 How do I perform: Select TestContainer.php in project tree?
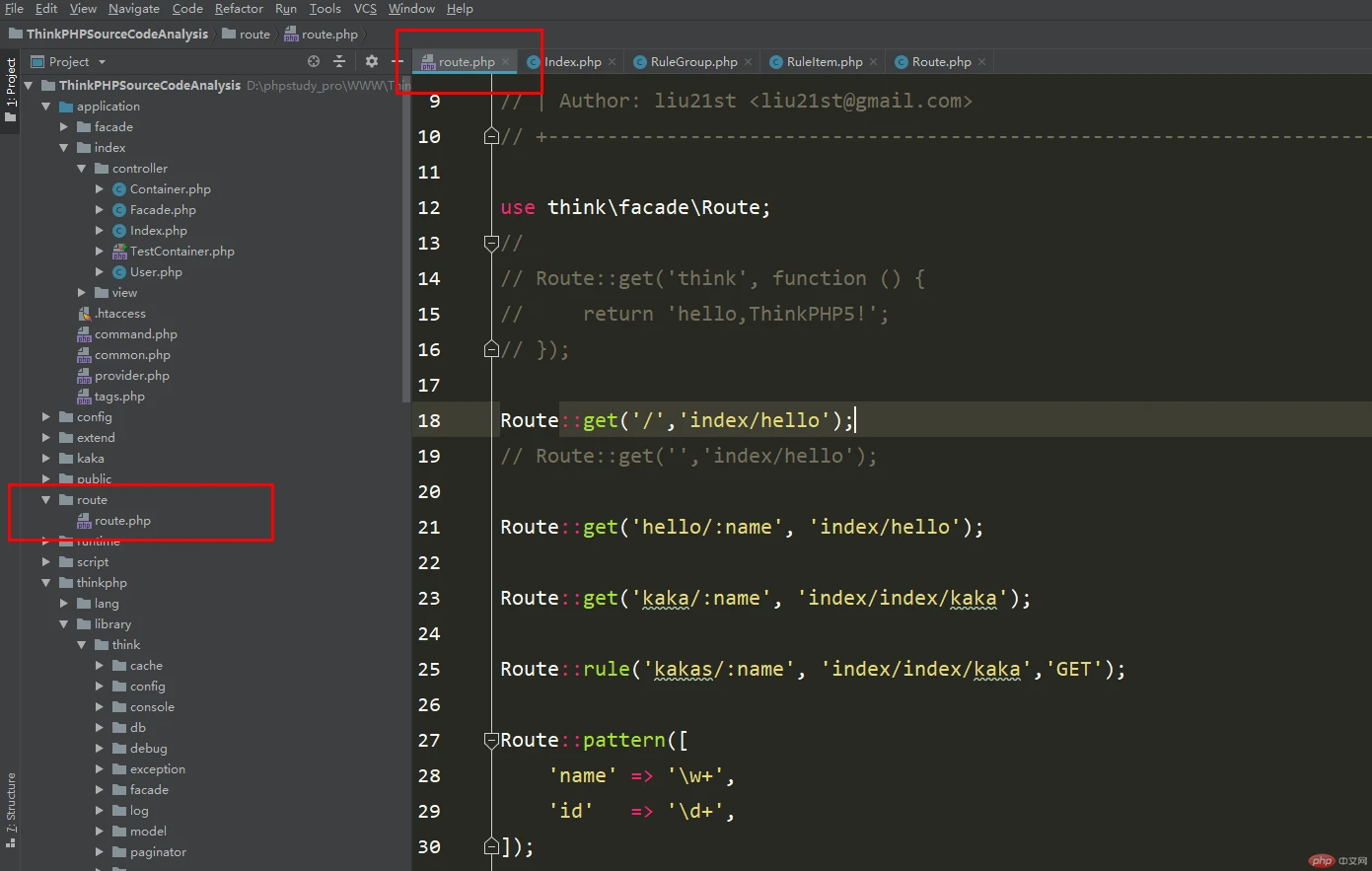(x=181, y=252)
